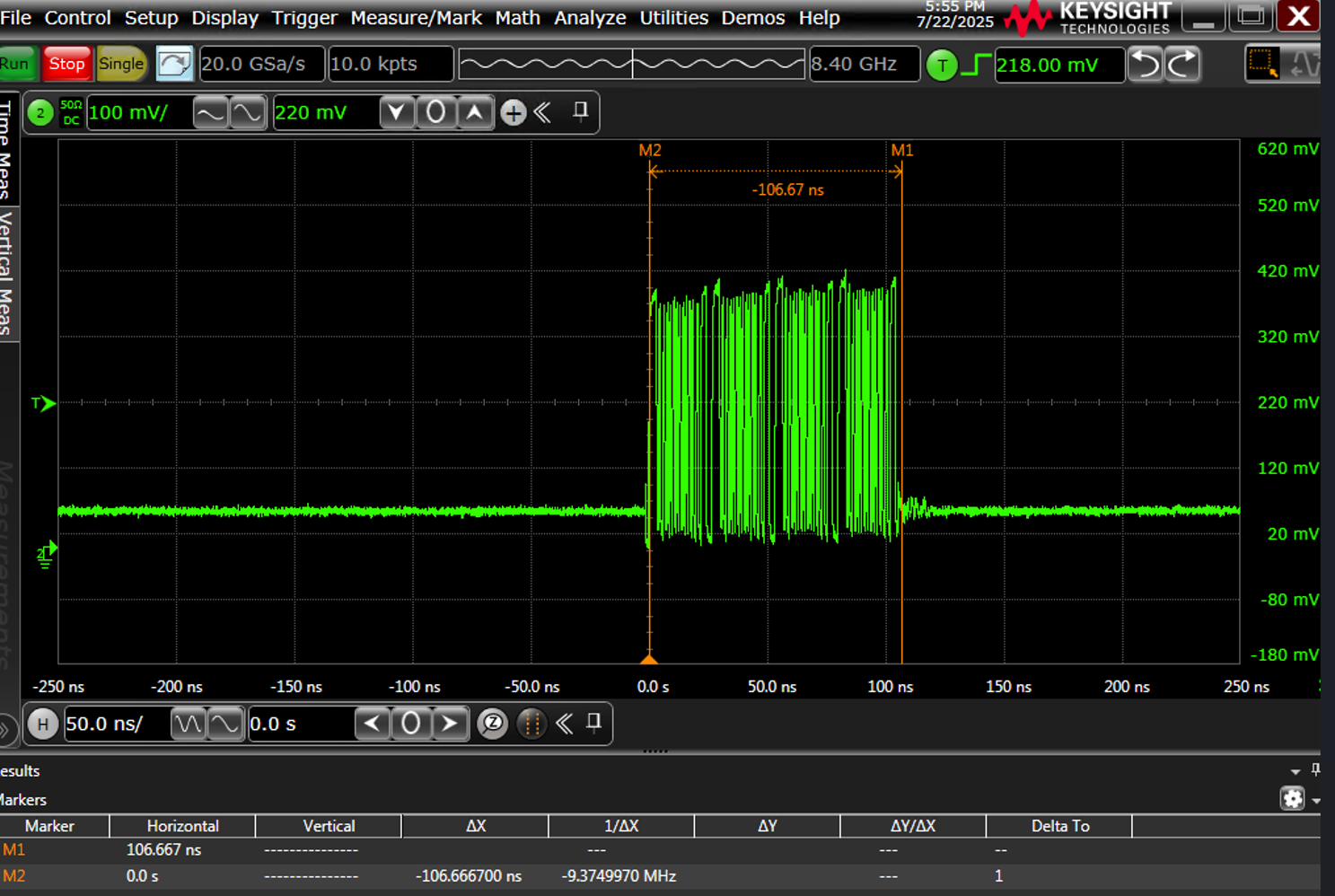Collapse the channel bar with the double chevron
The width and height of the screenshot is (1335, 896).
541,112
